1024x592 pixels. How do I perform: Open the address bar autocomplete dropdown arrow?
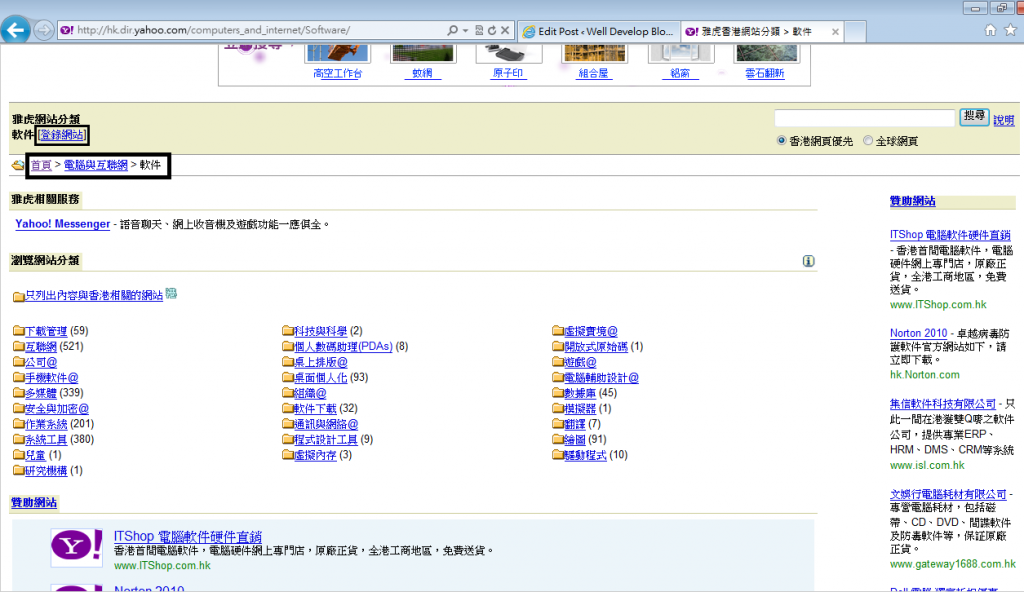click(x=465, y=31)
